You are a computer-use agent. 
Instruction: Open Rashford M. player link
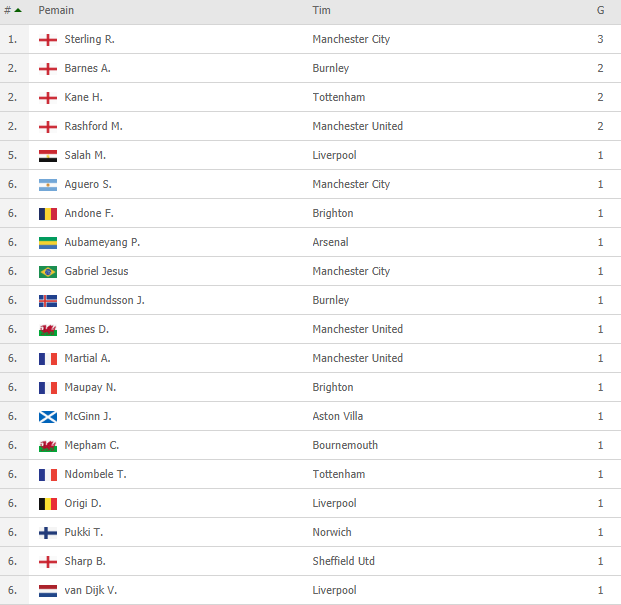pyautogui.click(x=93, y=126)
